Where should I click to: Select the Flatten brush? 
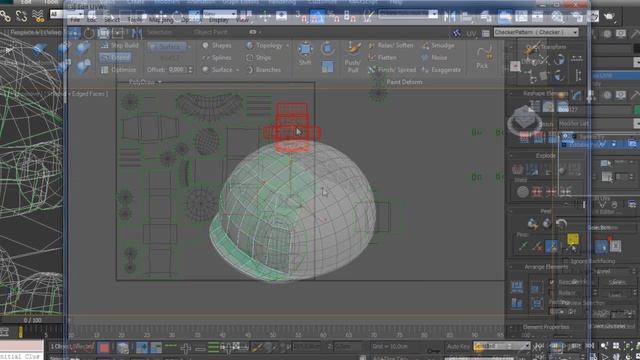coord(383,58)
